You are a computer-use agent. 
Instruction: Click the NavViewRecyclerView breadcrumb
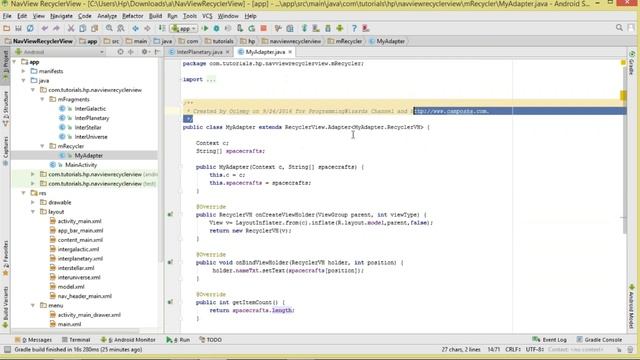(38, 41)
